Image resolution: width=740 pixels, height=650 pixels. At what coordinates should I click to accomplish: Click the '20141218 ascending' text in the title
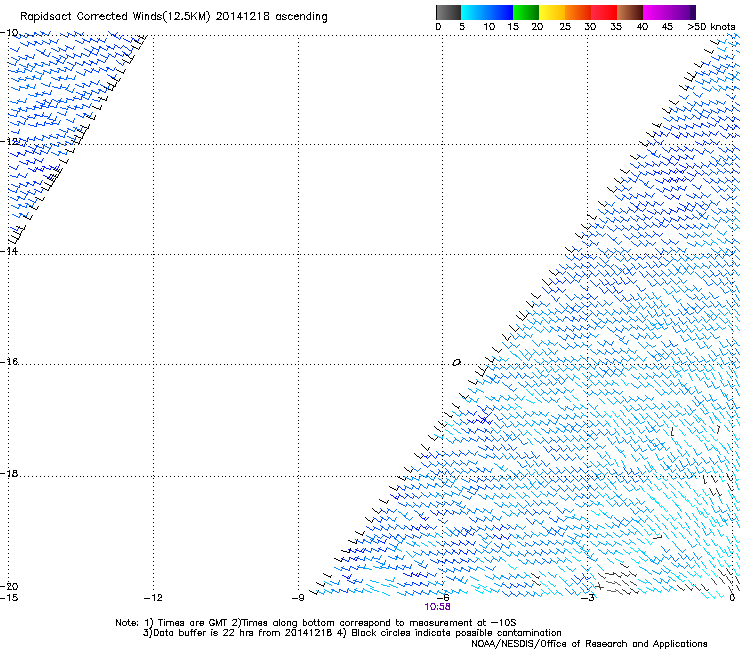click(x=271, y=17)
